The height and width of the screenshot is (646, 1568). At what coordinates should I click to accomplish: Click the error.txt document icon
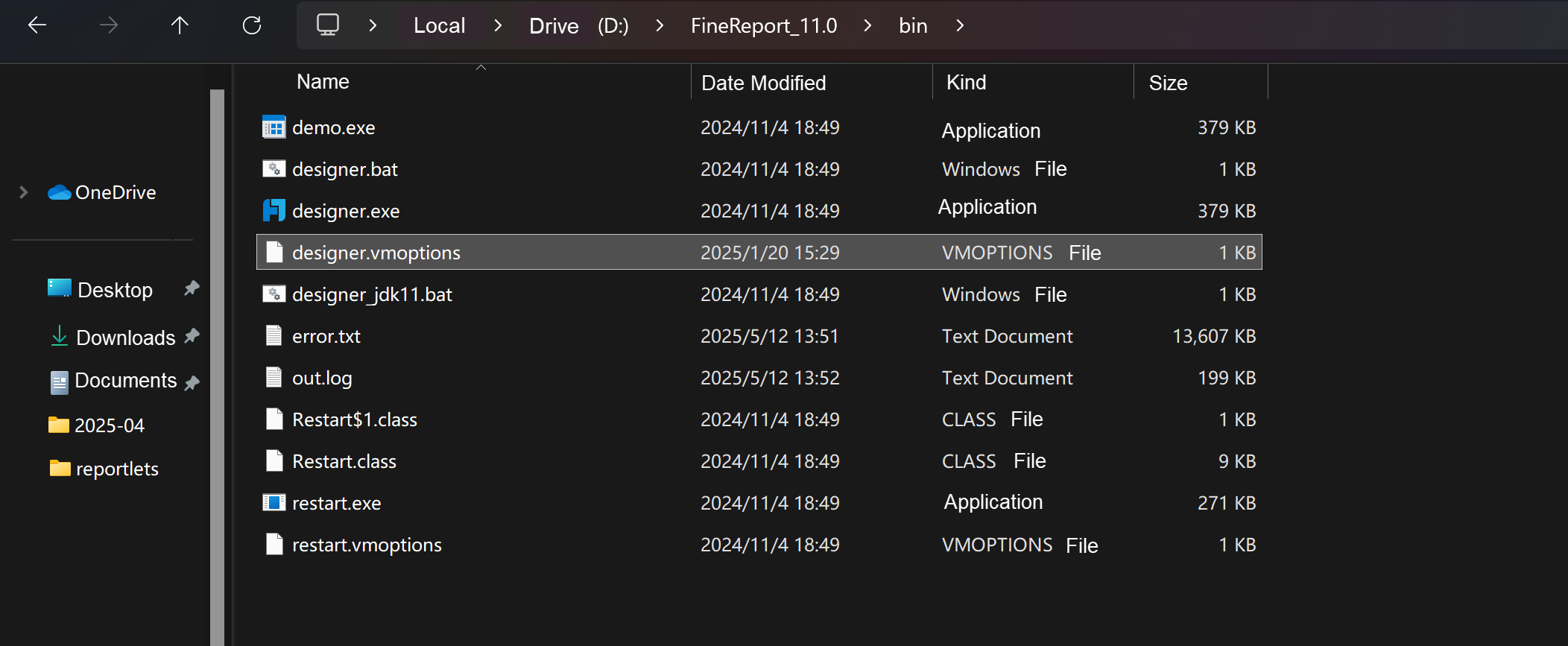(x=274, y=336)
